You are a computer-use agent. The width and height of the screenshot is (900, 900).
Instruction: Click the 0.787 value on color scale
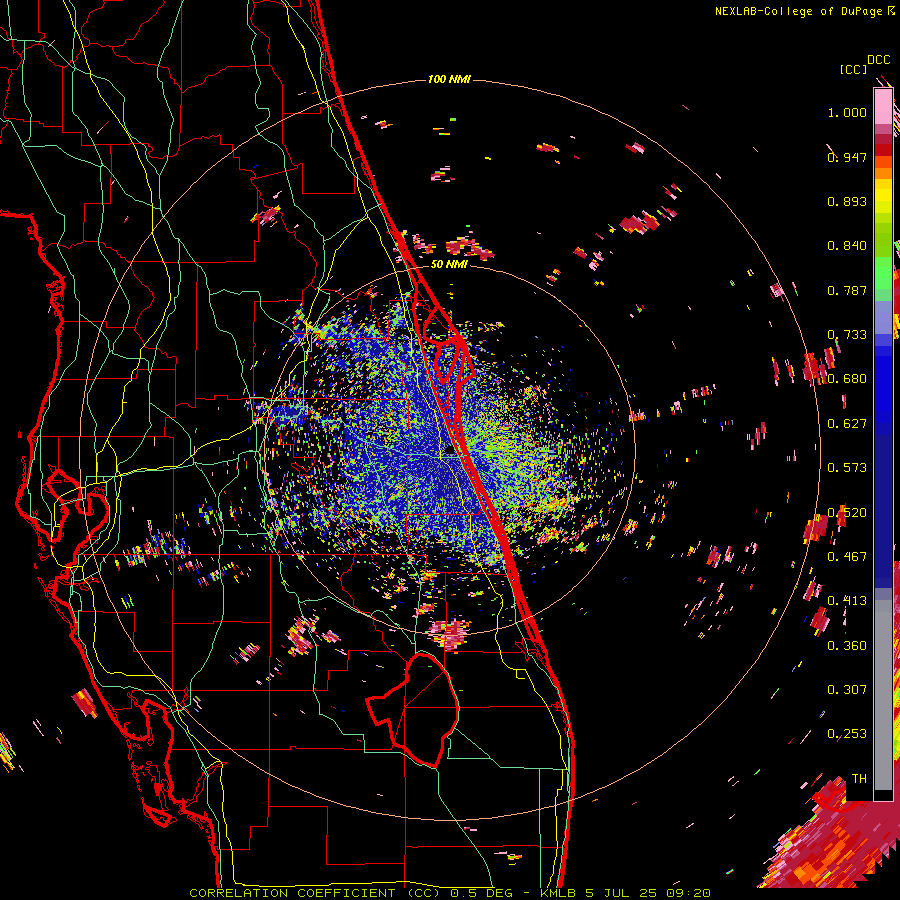[x=847, y=290]
